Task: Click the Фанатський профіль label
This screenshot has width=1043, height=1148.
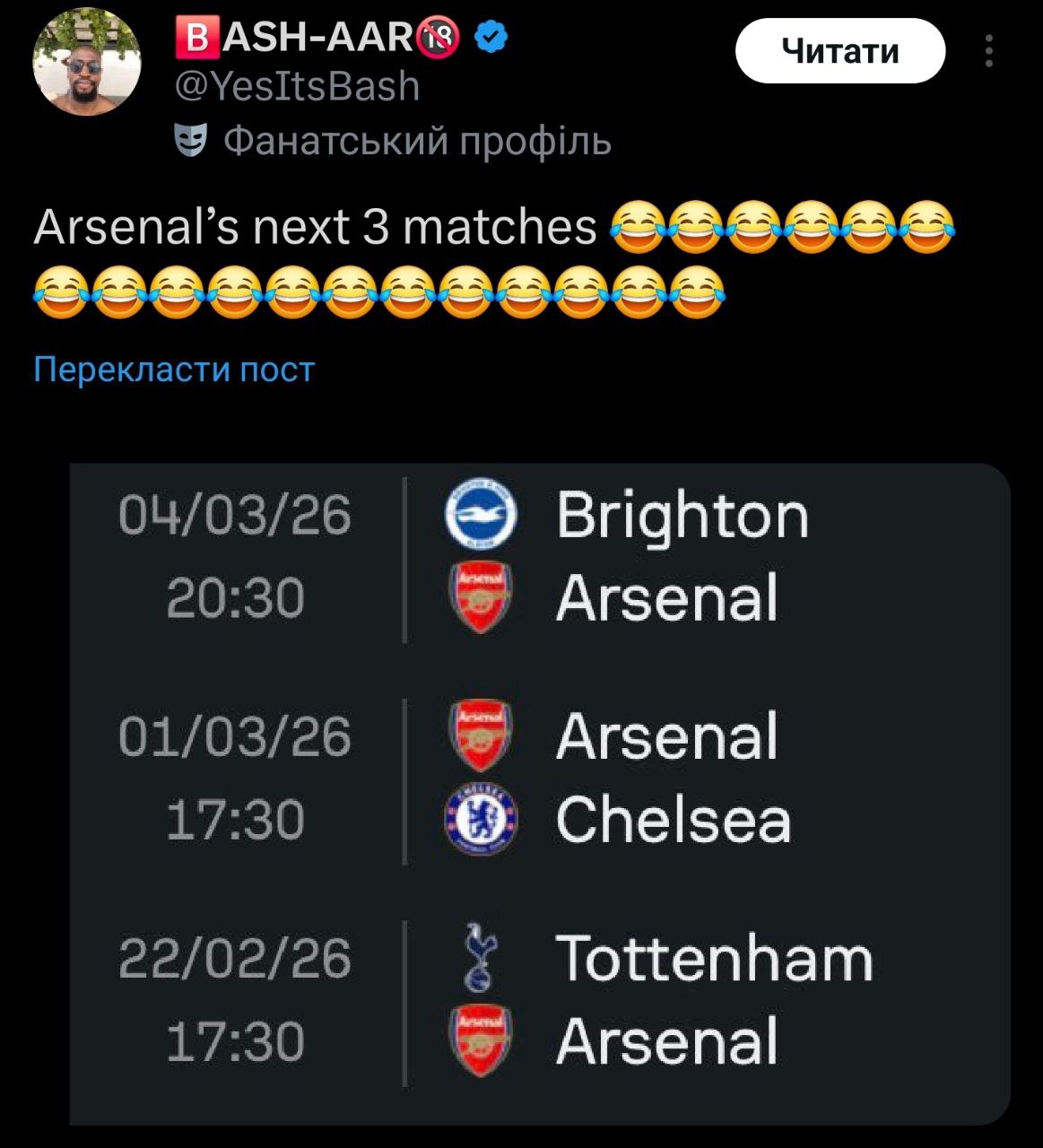Action: click(x=417, y=141)
